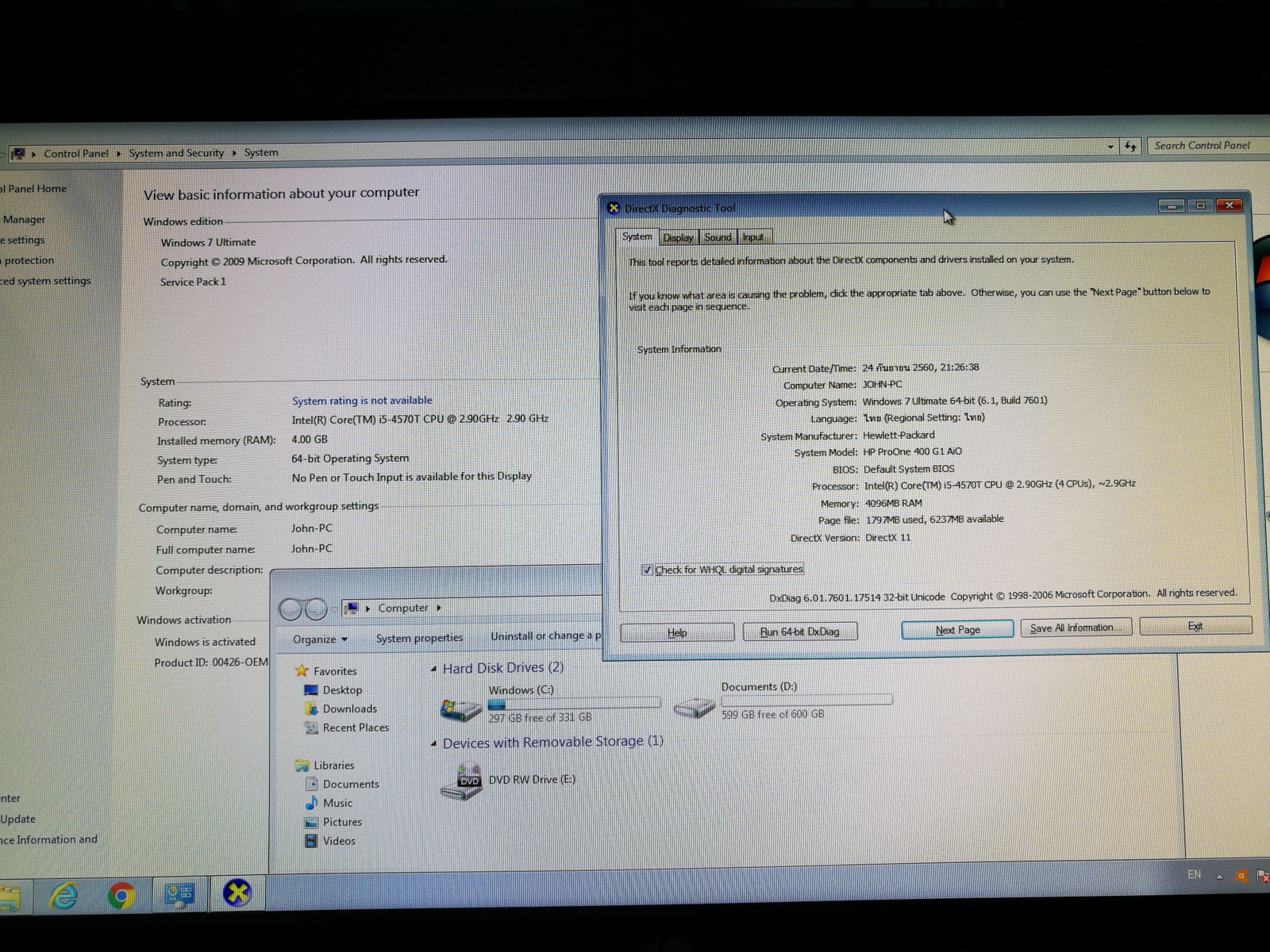Open Recent Places icon in Favorites
The image size is (1270, 952).
pyautogui.click(x=311, y=728)
